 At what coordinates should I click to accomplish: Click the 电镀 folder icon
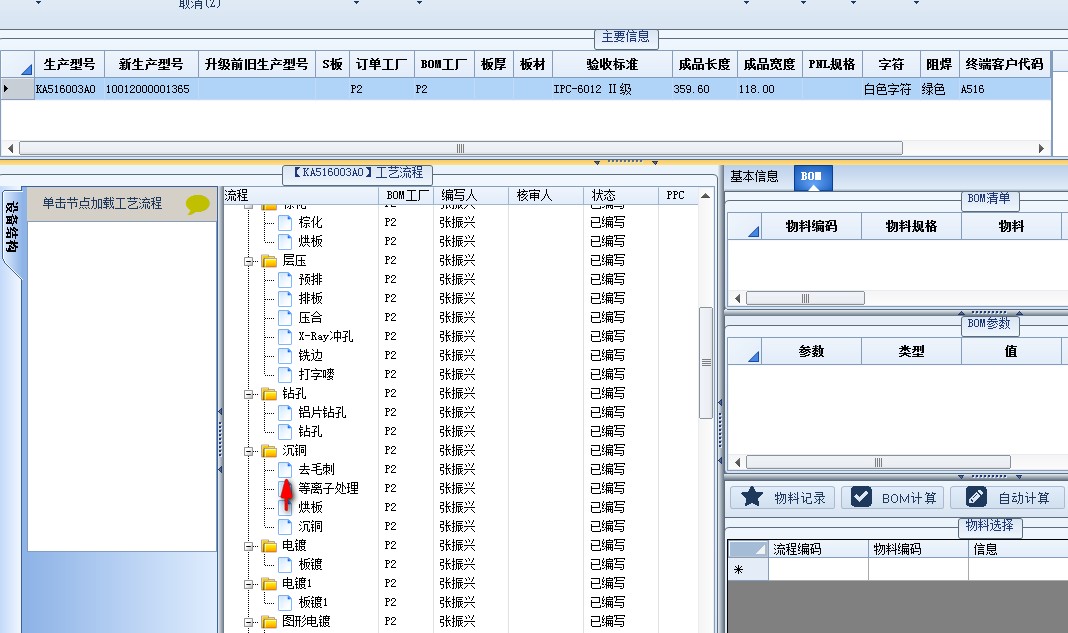[269, 546]
